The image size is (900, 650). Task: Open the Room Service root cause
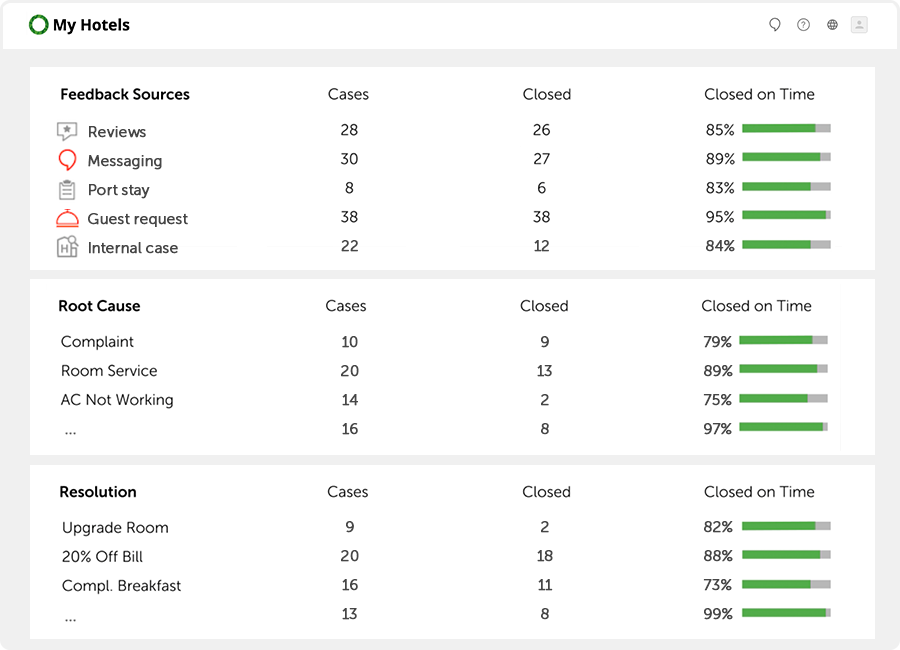[109, 371]
